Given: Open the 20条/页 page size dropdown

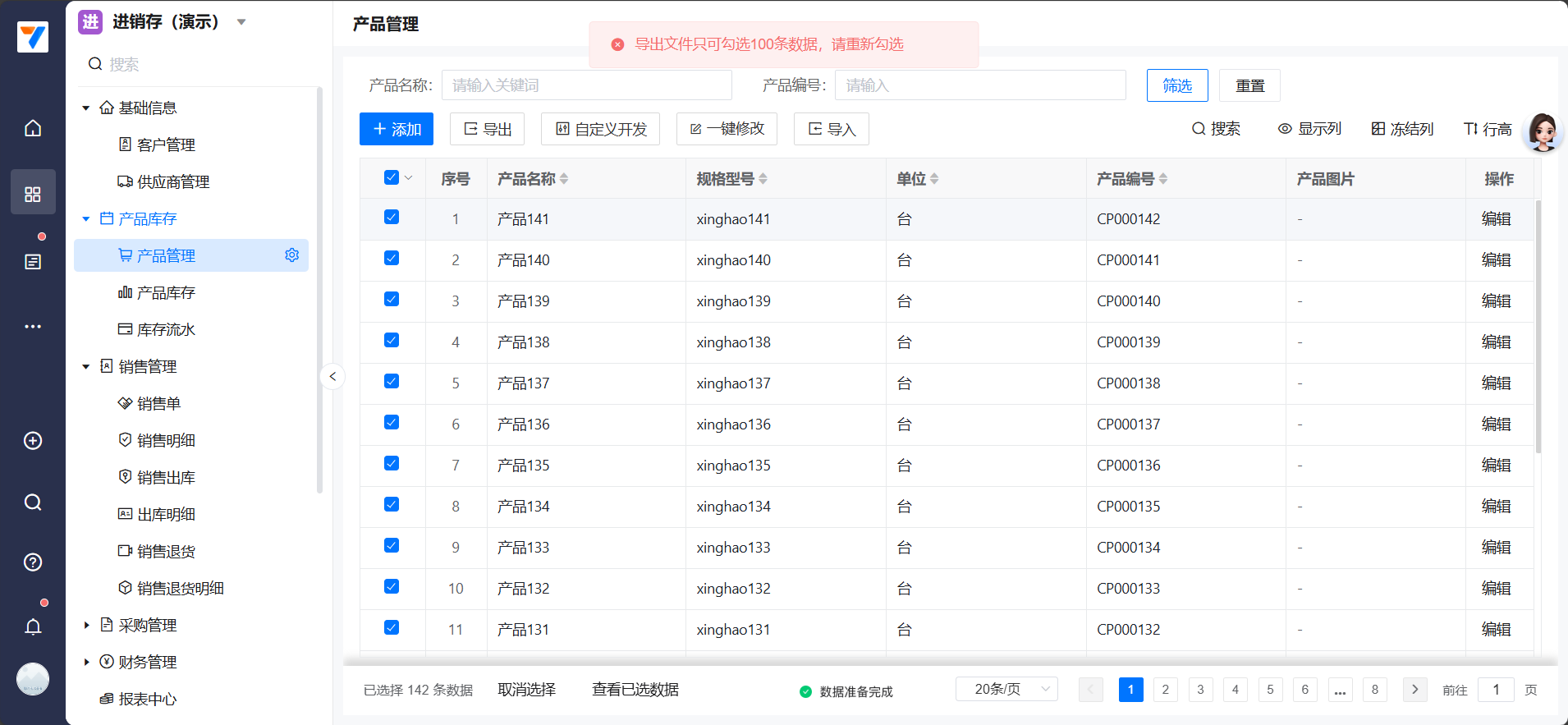Looking at the screenshot, I should 1006,689.
